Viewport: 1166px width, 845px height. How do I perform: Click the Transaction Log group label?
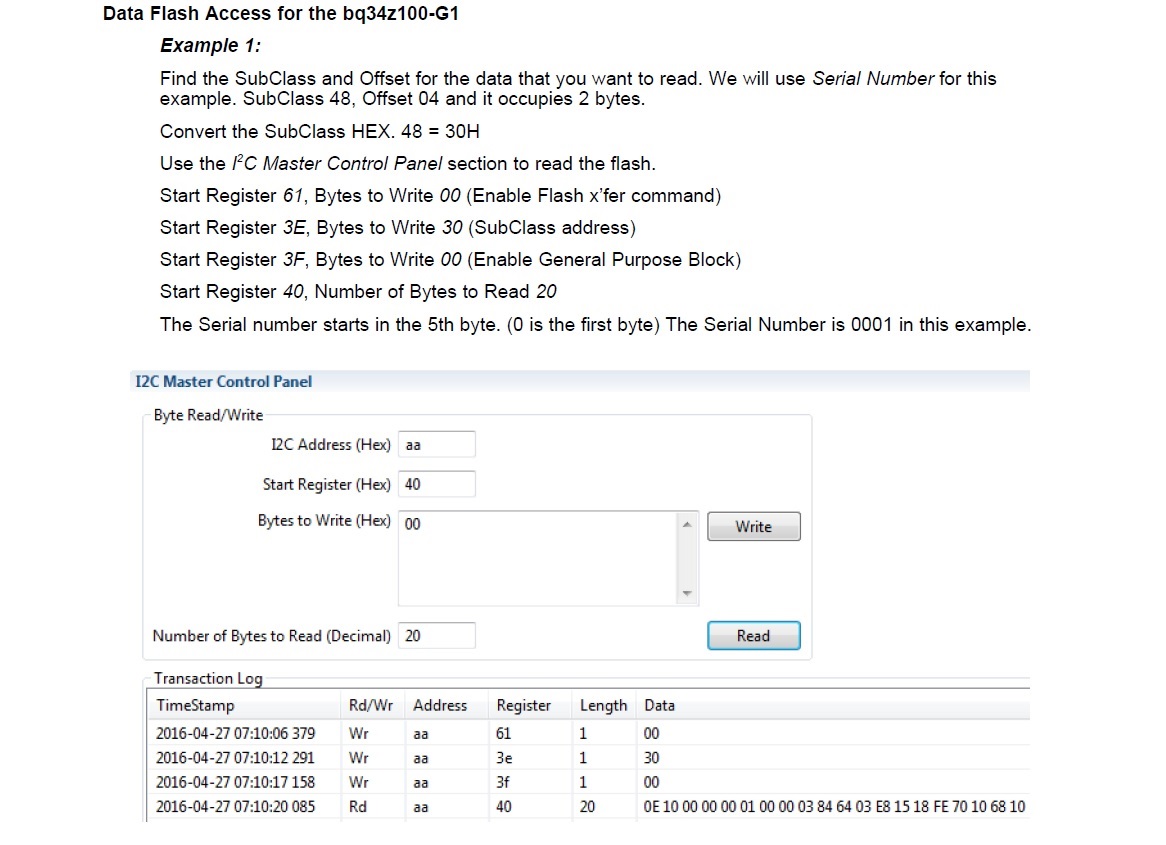[x=208, y=678]
